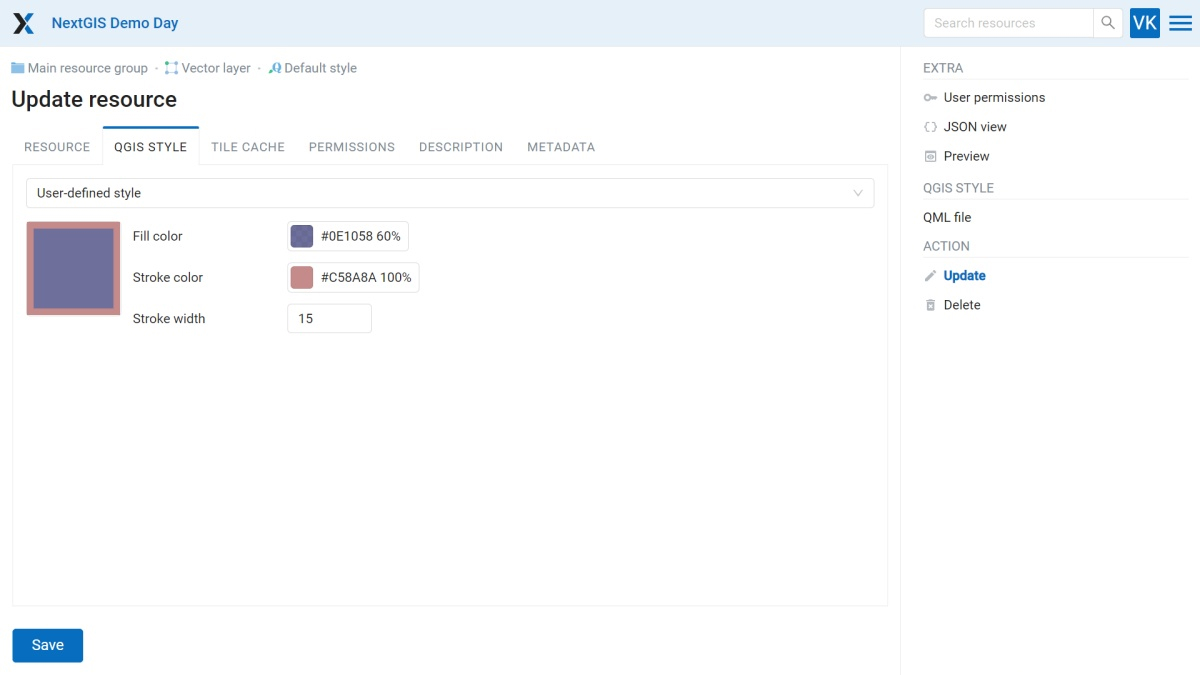
Task: Click the Preview icon in the sidebar
Action: pyautogui.click(x=930, y=156)
